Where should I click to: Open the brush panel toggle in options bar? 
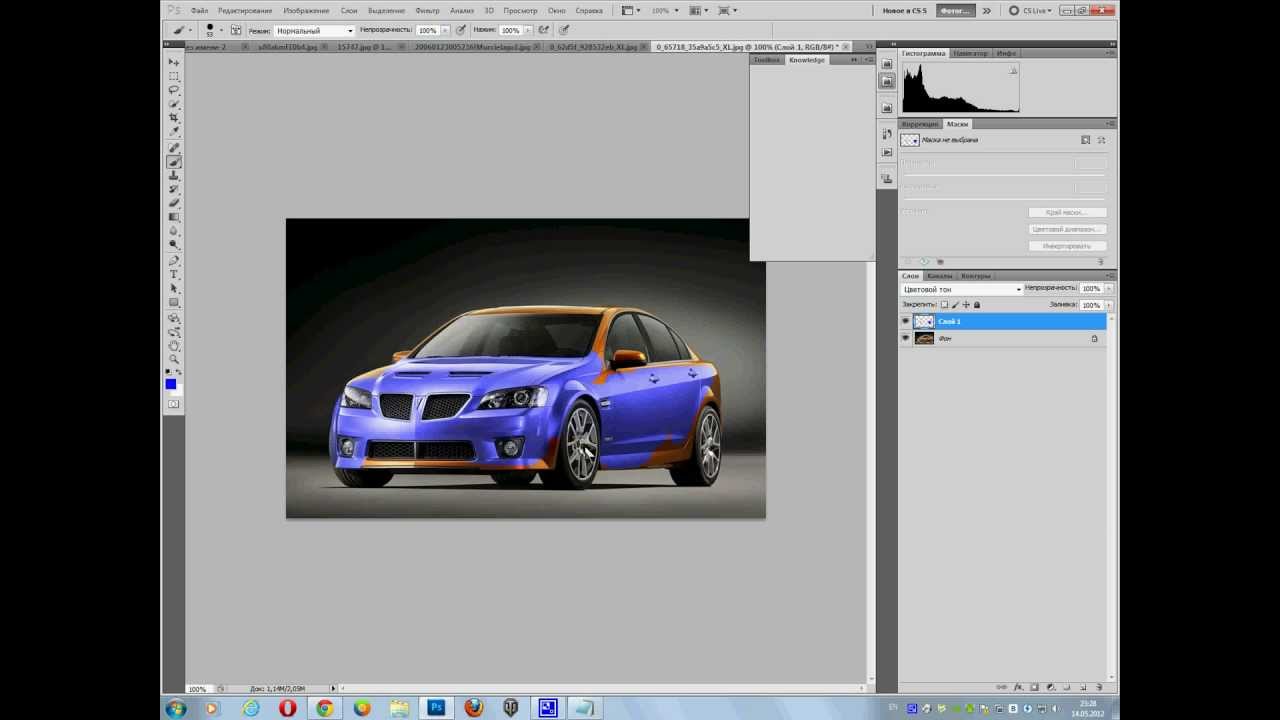tap(235, 31)
